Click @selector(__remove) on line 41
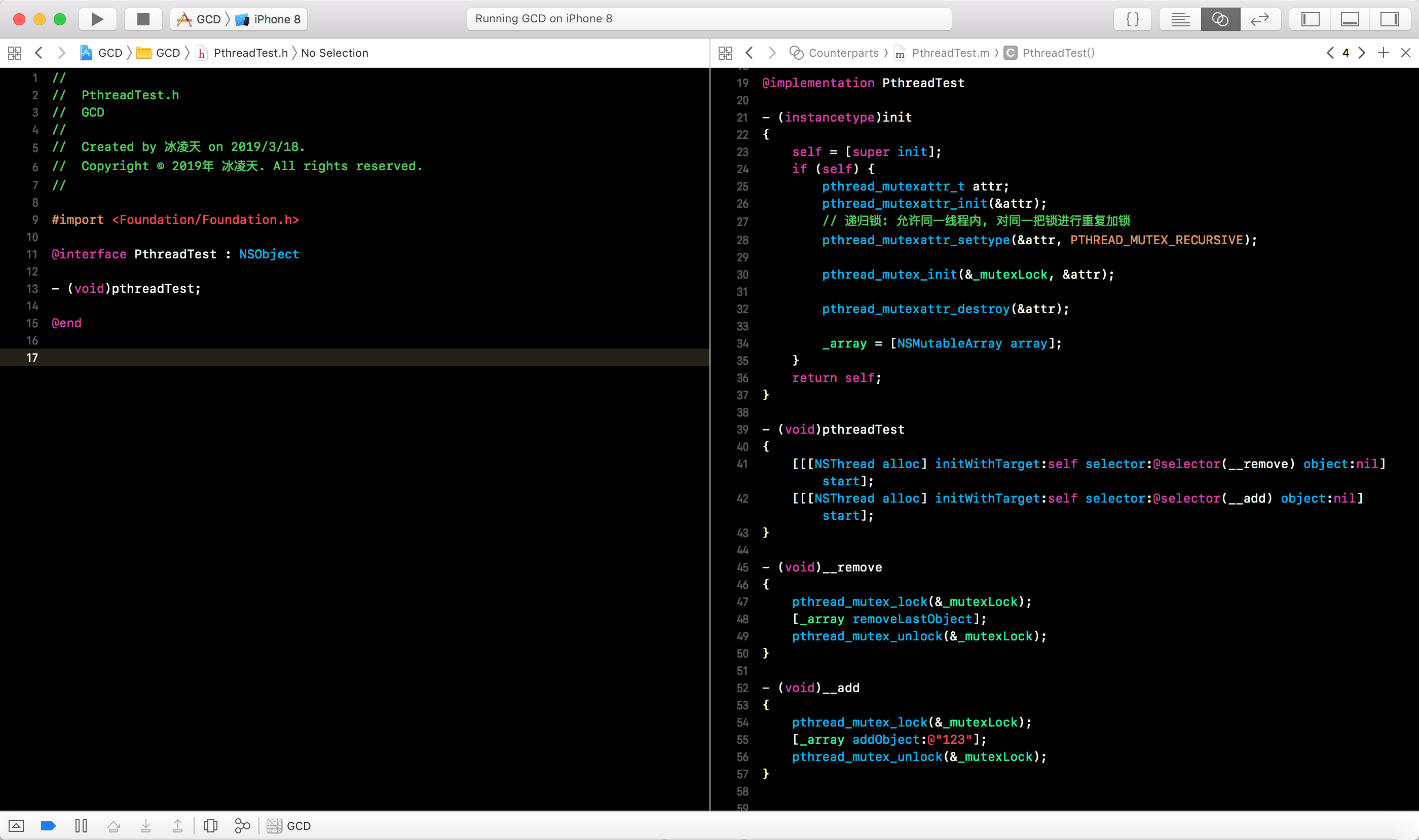 1224,464
